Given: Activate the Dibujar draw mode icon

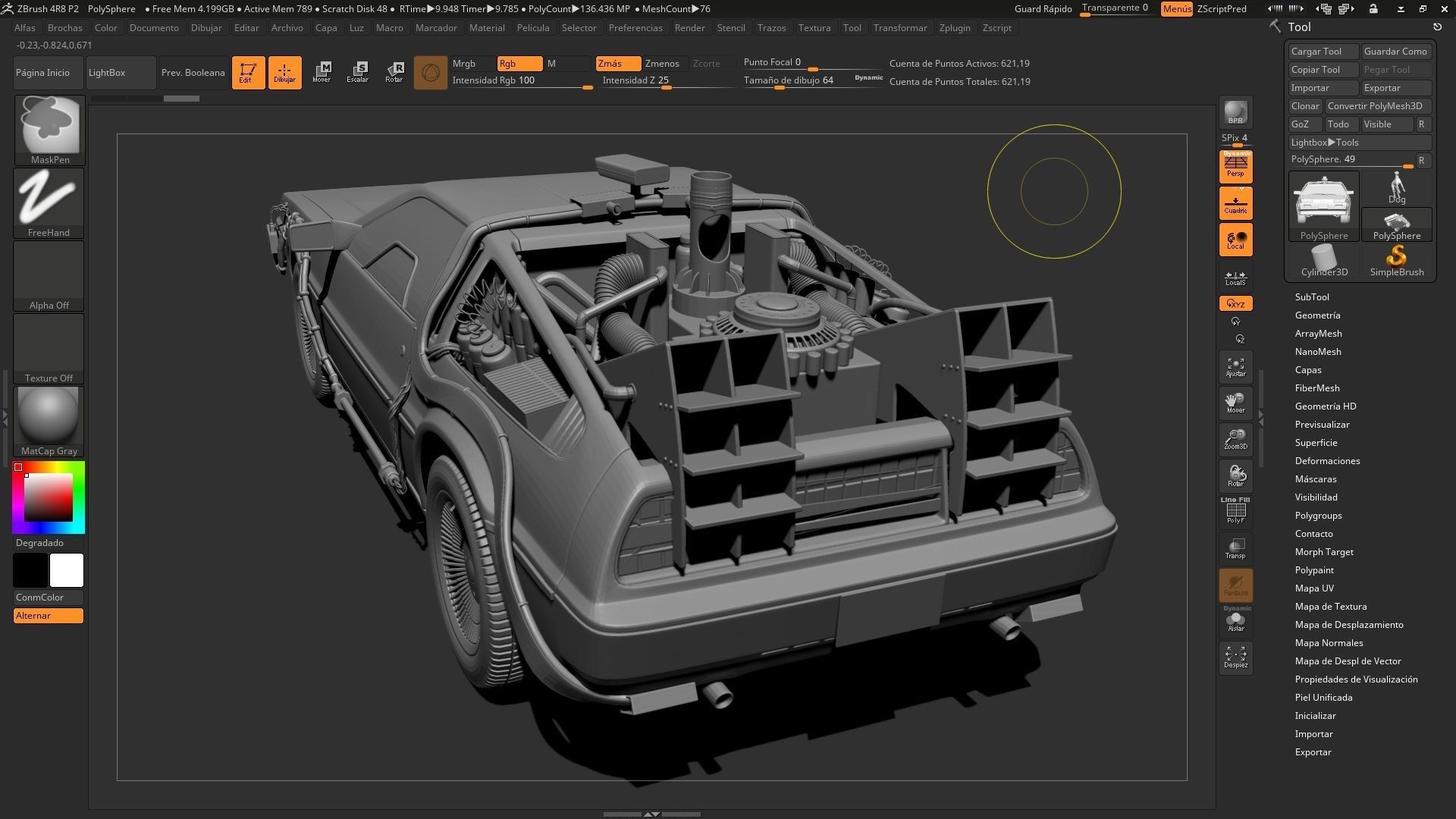Looking at the screenshot, I should [x=284, y=73].
